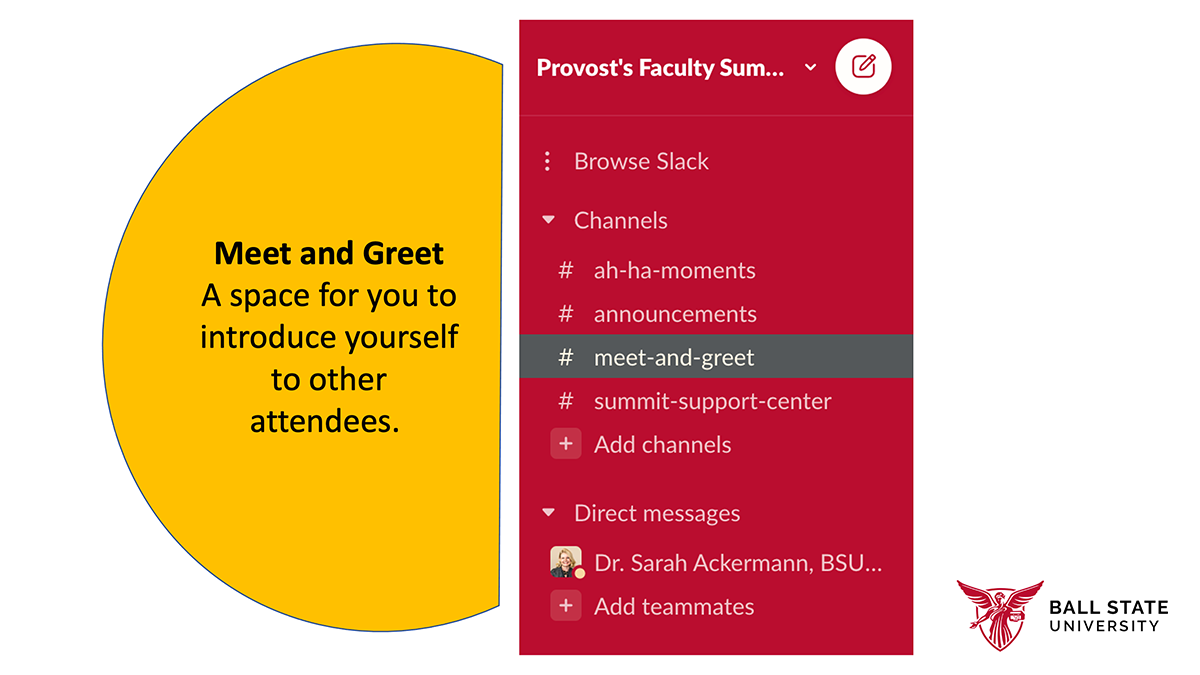This screenshot has width=1200, height=675.
Task: Collapse the Direct messages section arrow
Action: pyautogui.click(x=548, y=513)
